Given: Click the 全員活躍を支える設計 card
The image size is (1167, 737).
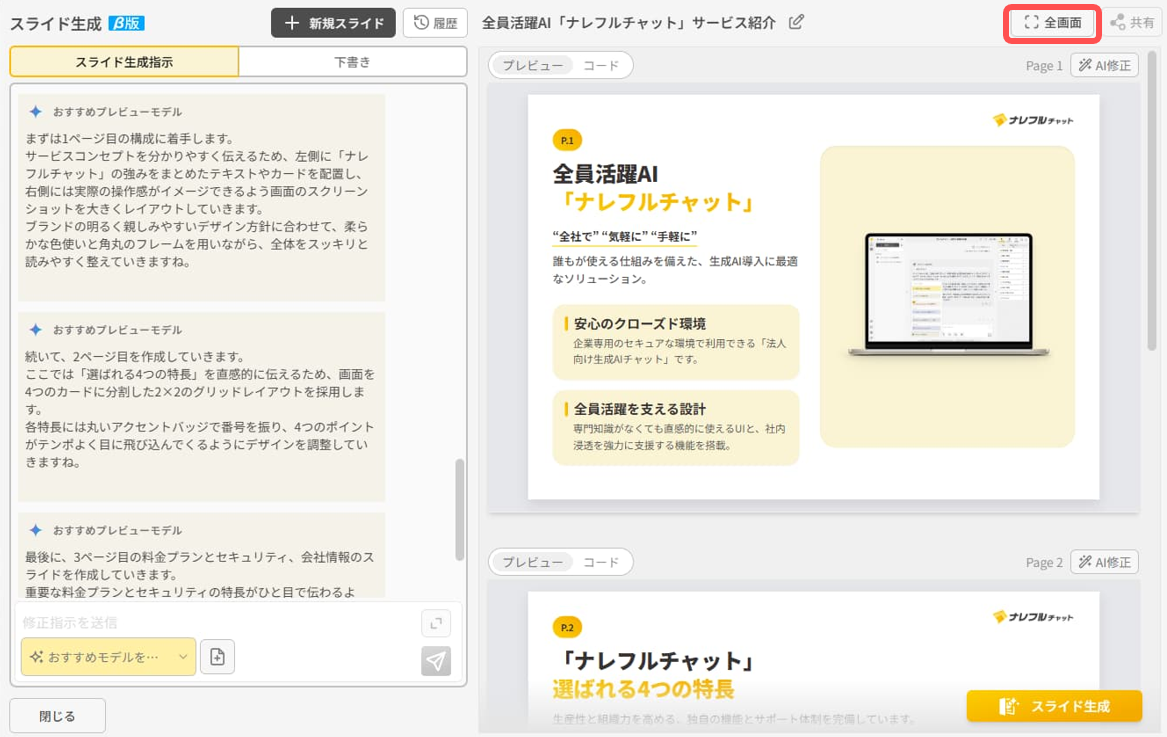Looking at the screenshot, I should click(x=676, y=427).
